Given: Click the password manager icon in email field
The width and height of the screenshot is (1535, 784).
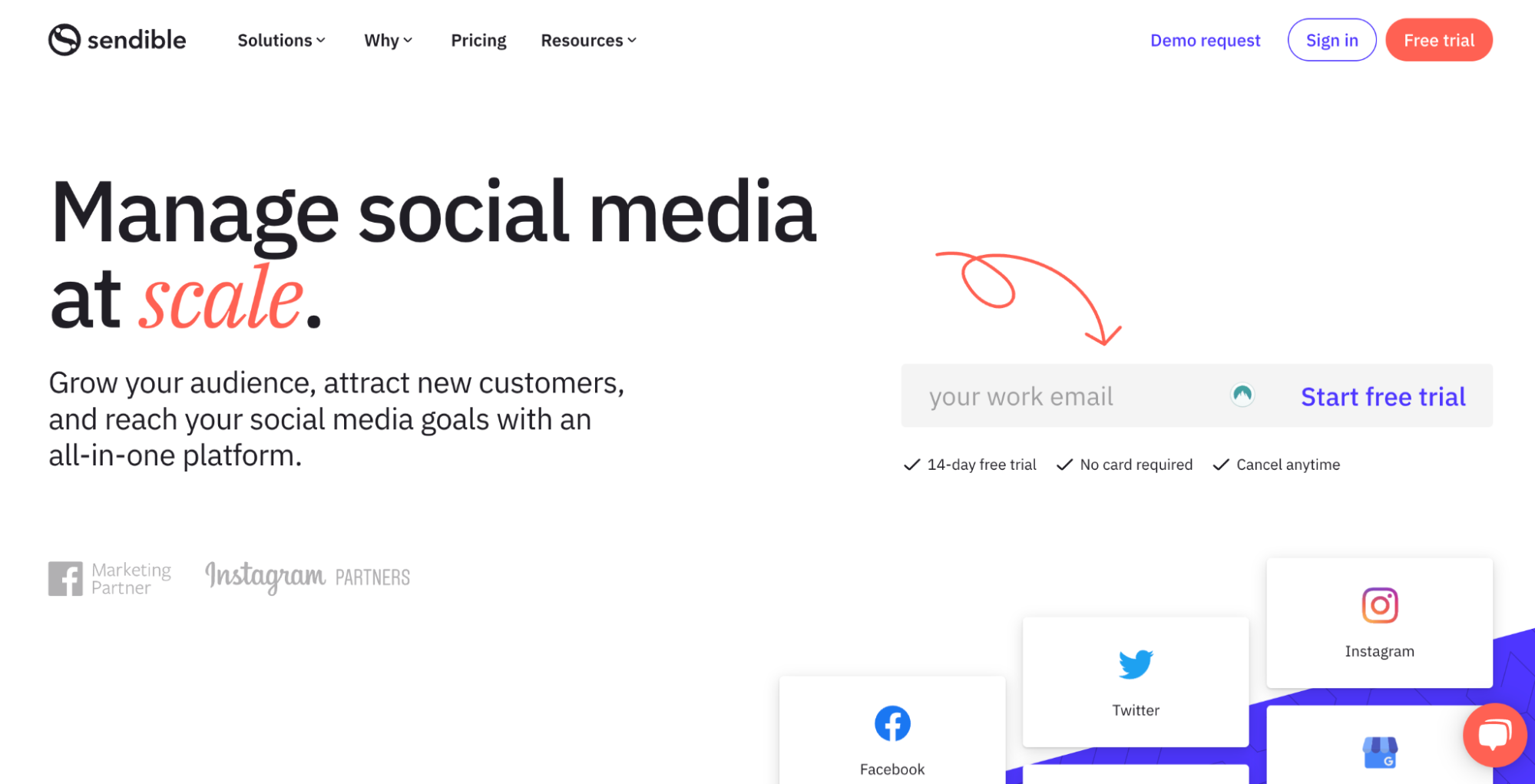Looking at the screenshot, I should (1242, 395).
